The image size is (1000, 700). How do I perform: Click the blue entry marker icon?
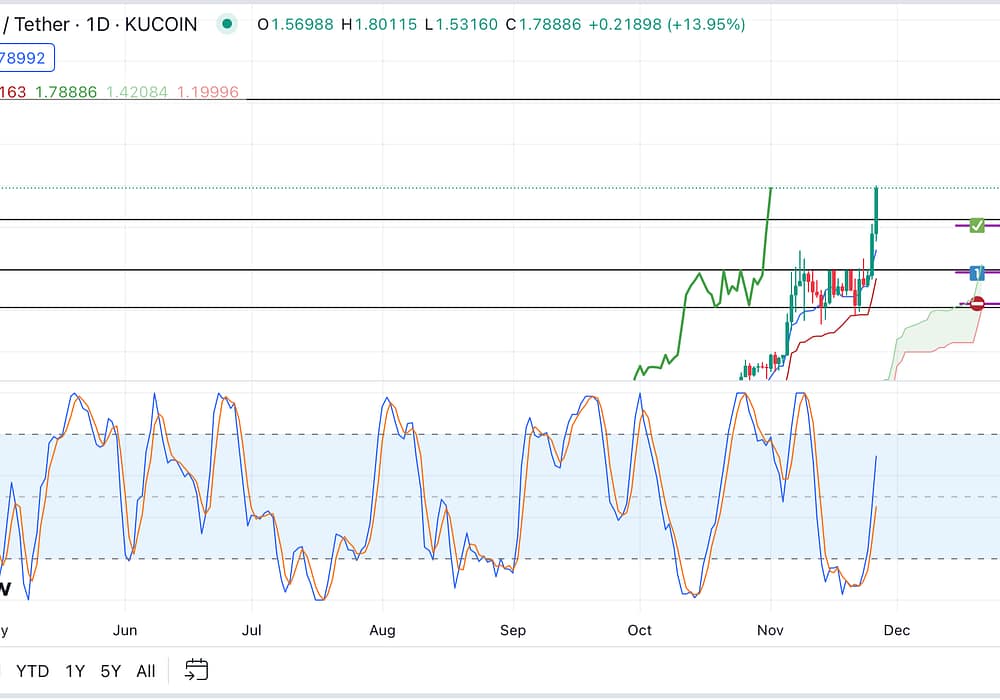click(x=977, y=272)
